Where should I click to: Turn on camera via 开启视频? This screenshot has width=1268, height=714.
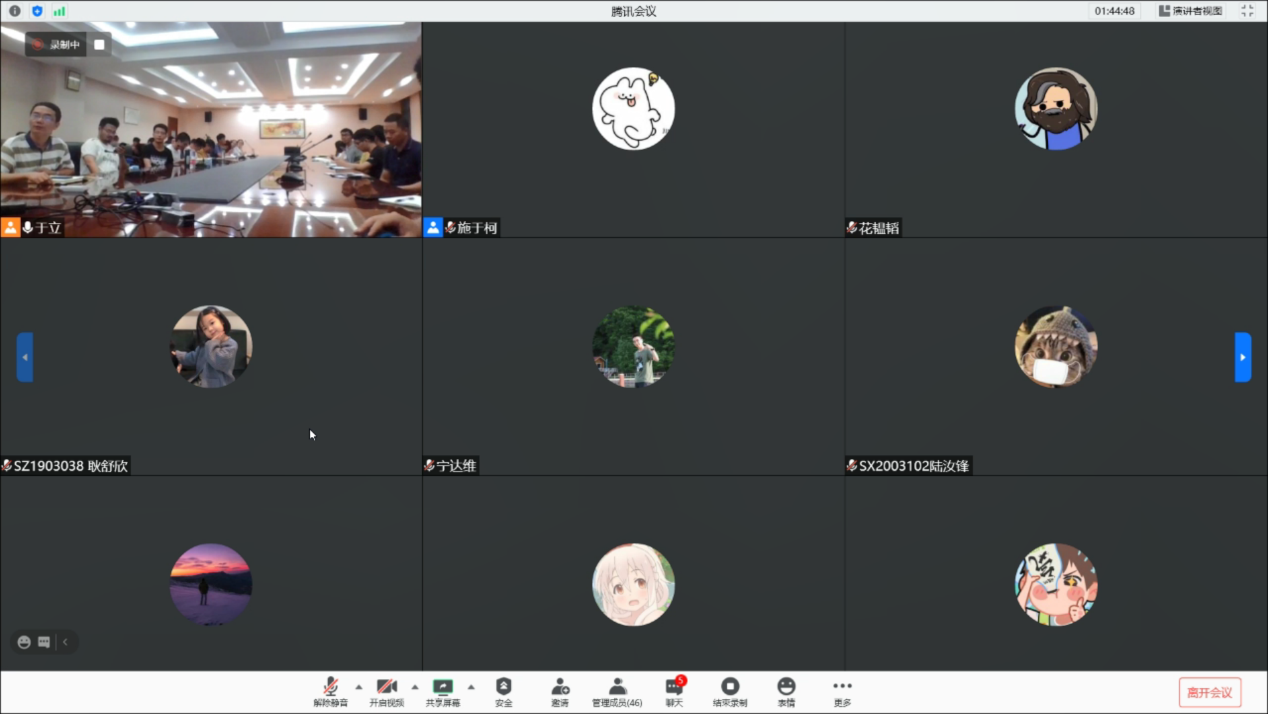click(x=386, y=691)
